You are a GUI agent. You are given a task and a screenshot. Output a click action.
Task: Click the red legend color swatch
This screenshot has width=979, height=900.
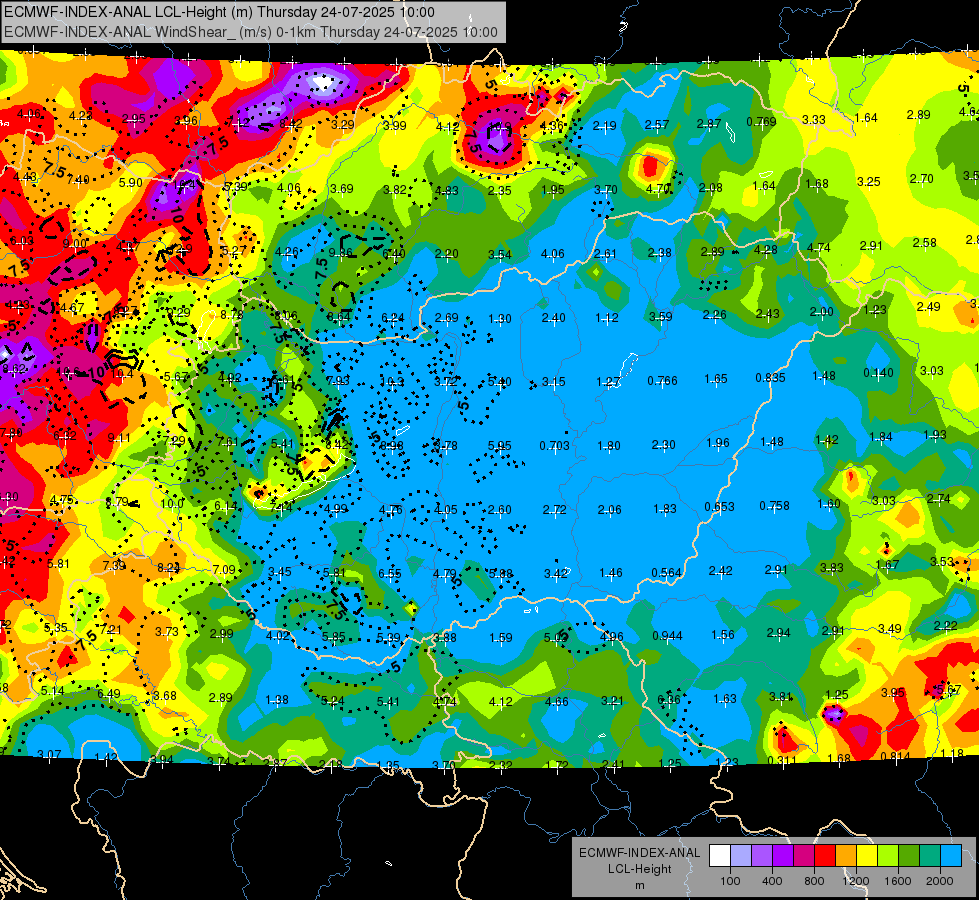coord(825,856)
